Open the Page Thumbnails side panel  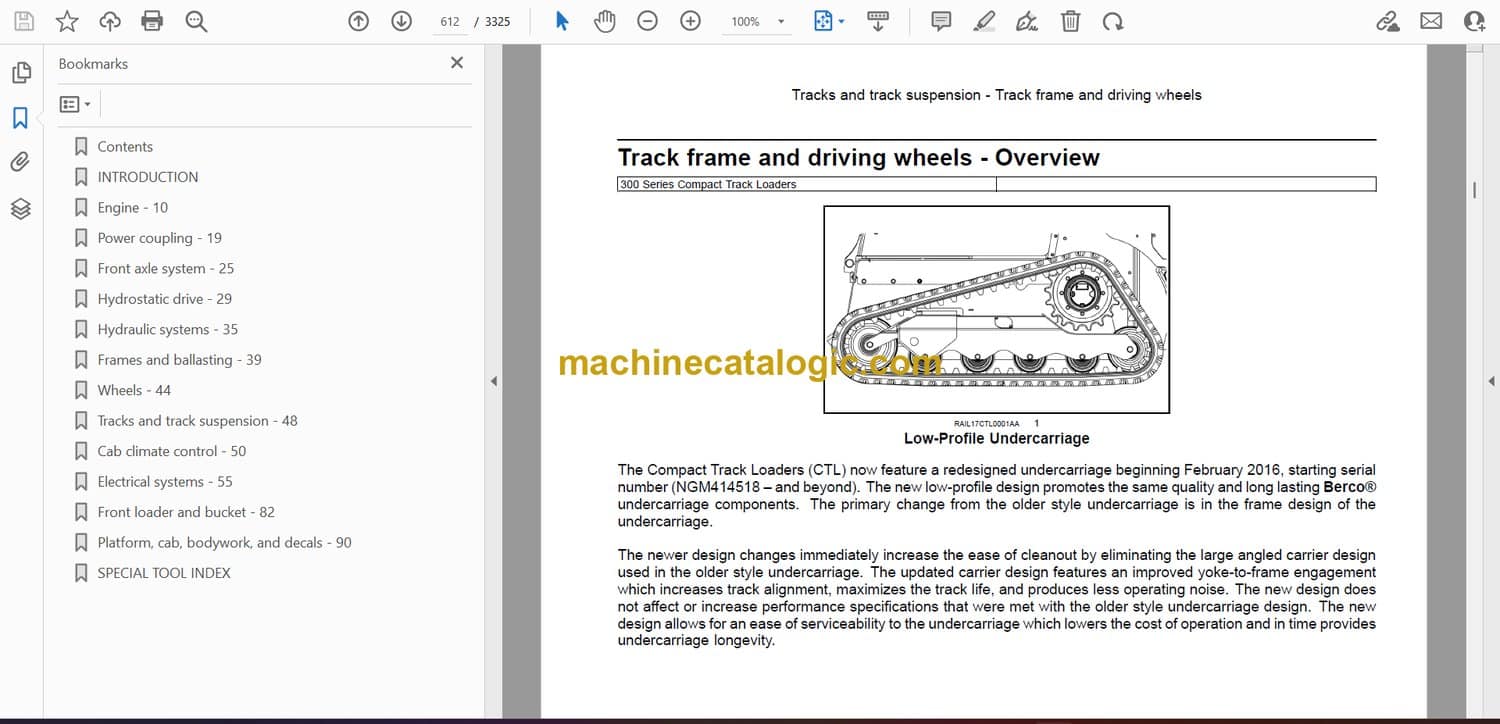21,73
